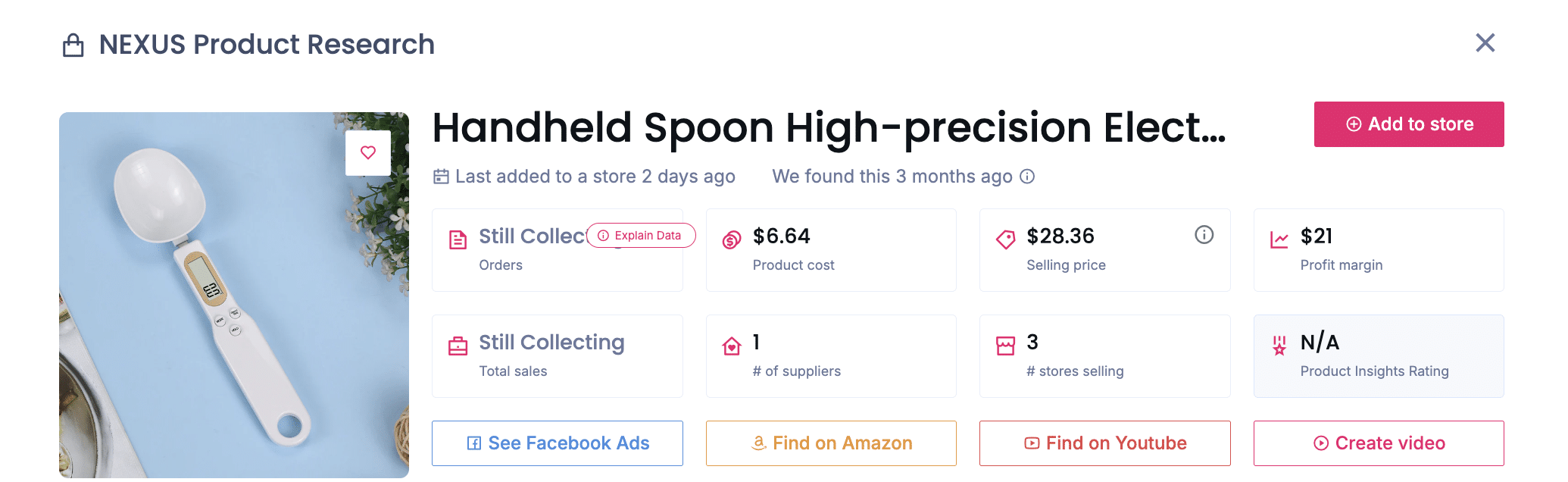Click the house icon beside '# of suppliers'

pyautogui.click(x=732, y=345)
